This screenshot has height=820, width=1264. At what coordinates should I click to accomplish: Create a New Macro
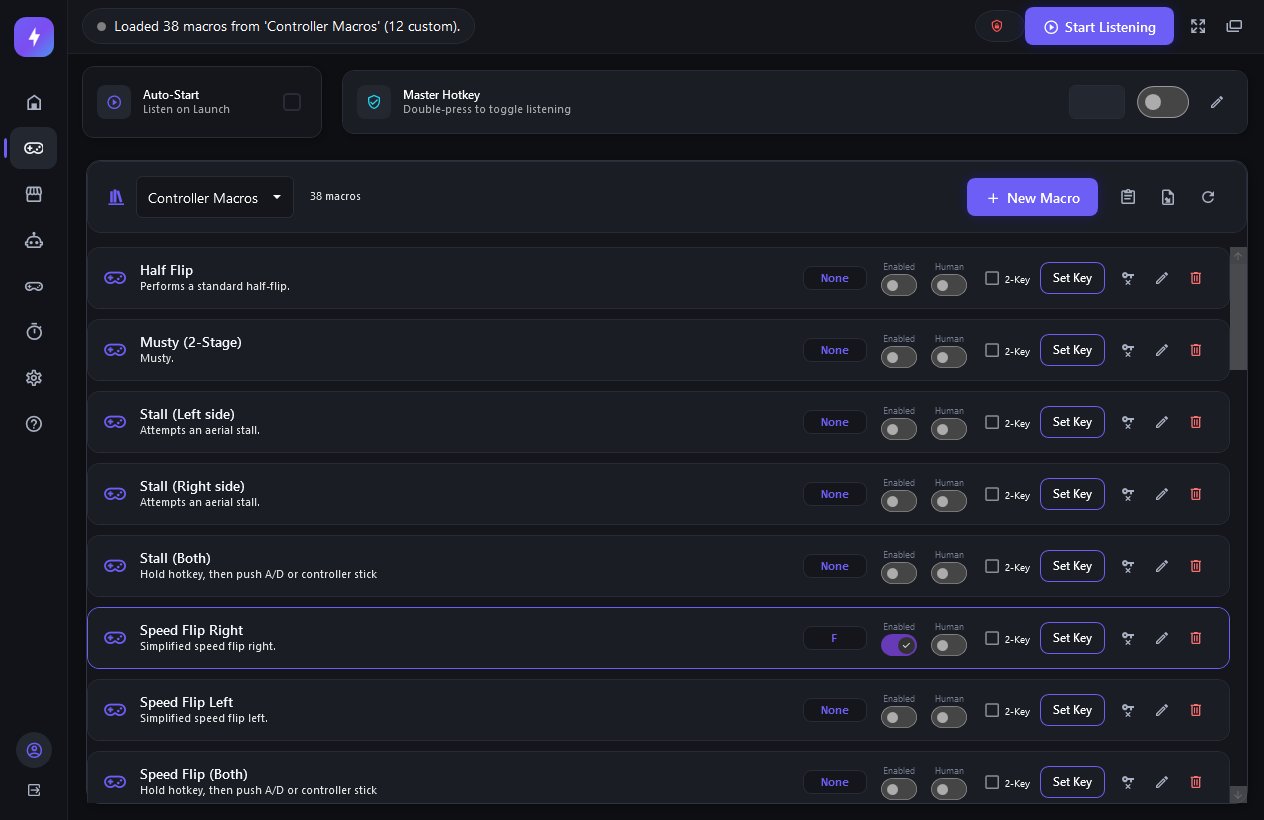pyautogui.click(x=1032, y=197)
